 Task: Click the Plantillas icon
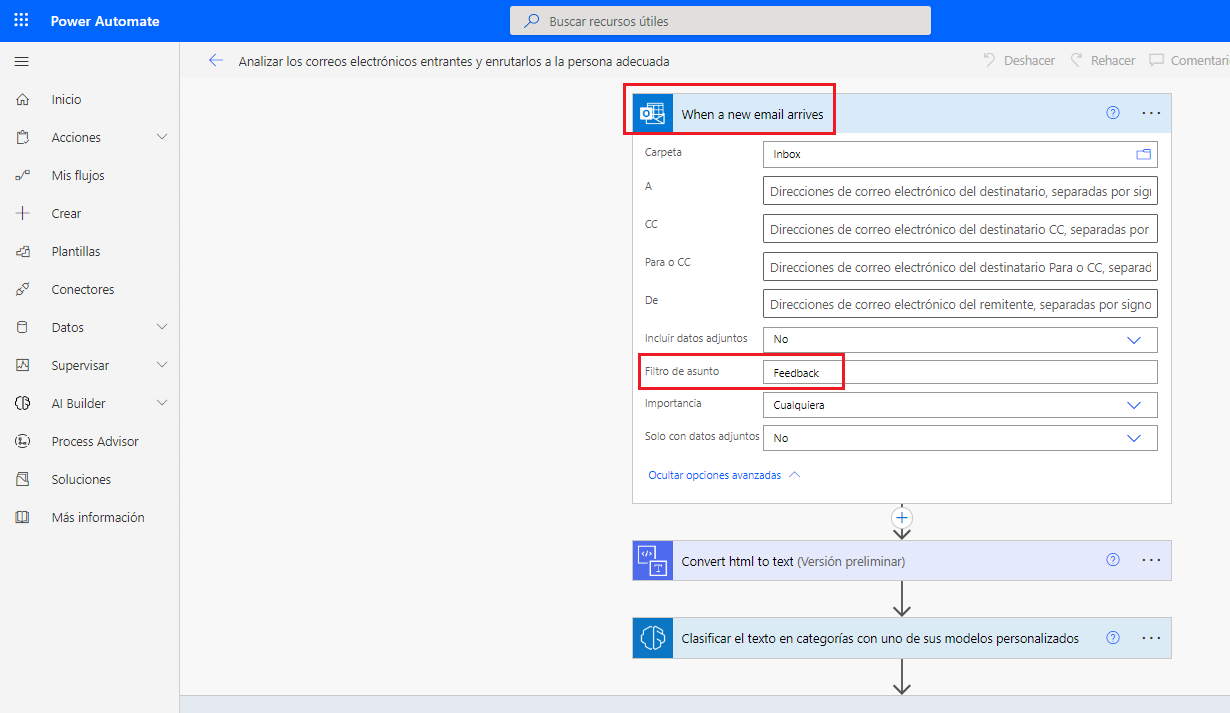(x=23, y=252)
